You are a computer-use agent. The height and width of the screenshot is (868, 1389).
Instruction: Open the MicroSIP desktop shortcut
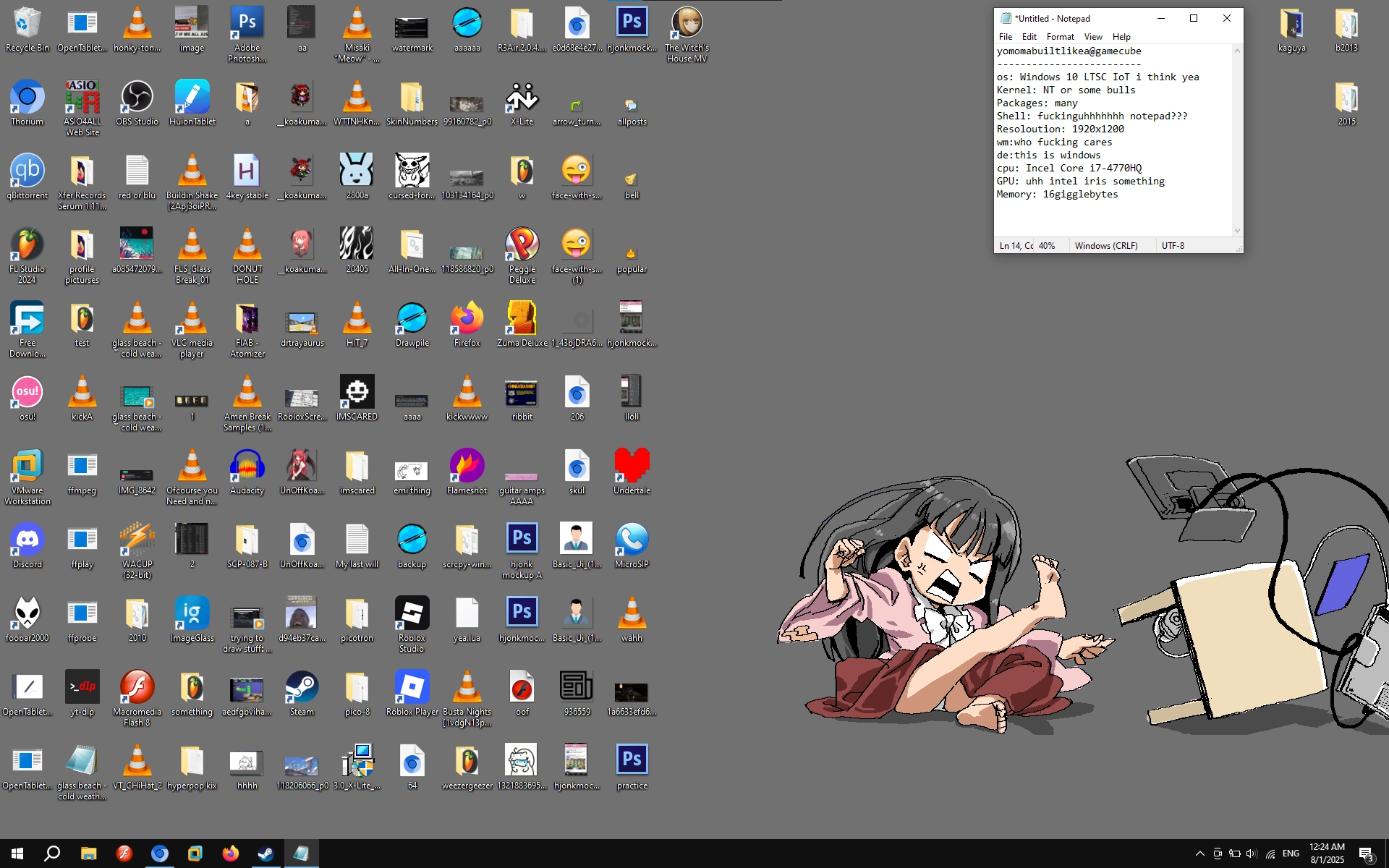tap(632, 546)
